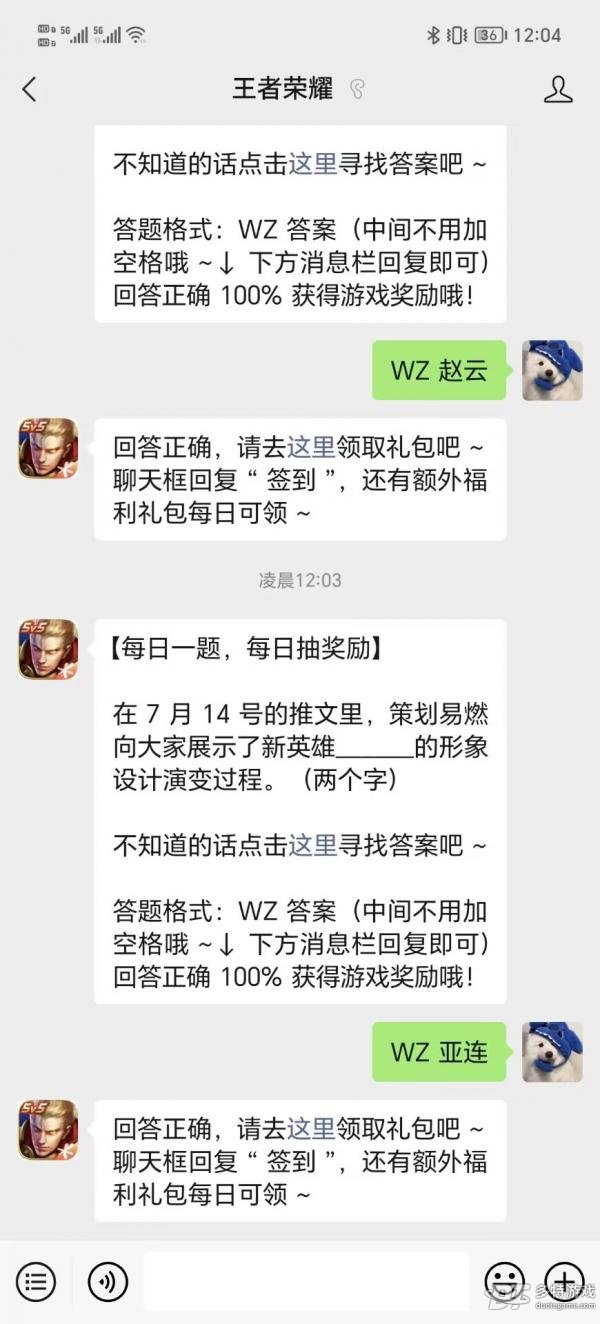Tap the 王者荣耀 chat title
Screen dimensions: 600x1324
(x=283, y=89)
